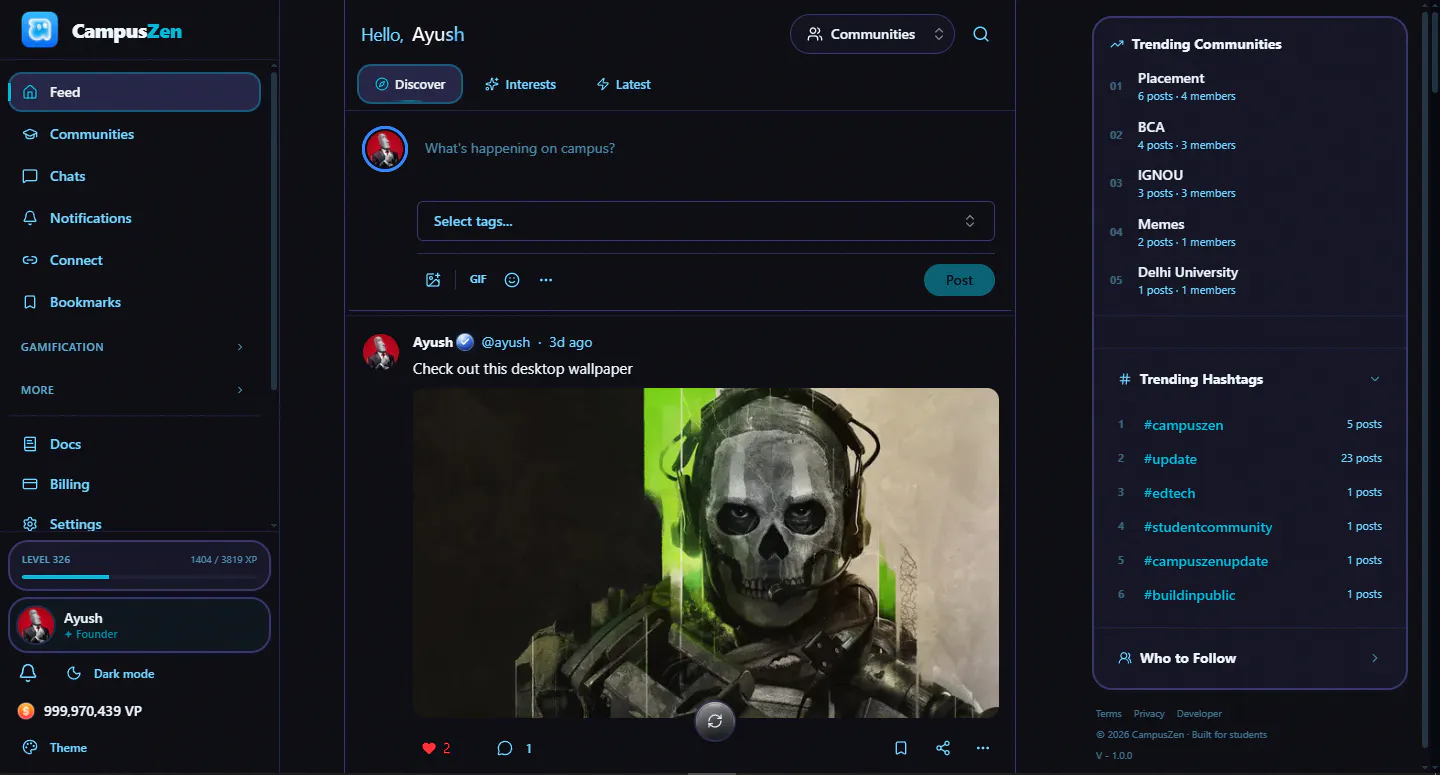Open the Developer footer link

pos(1199,714)
